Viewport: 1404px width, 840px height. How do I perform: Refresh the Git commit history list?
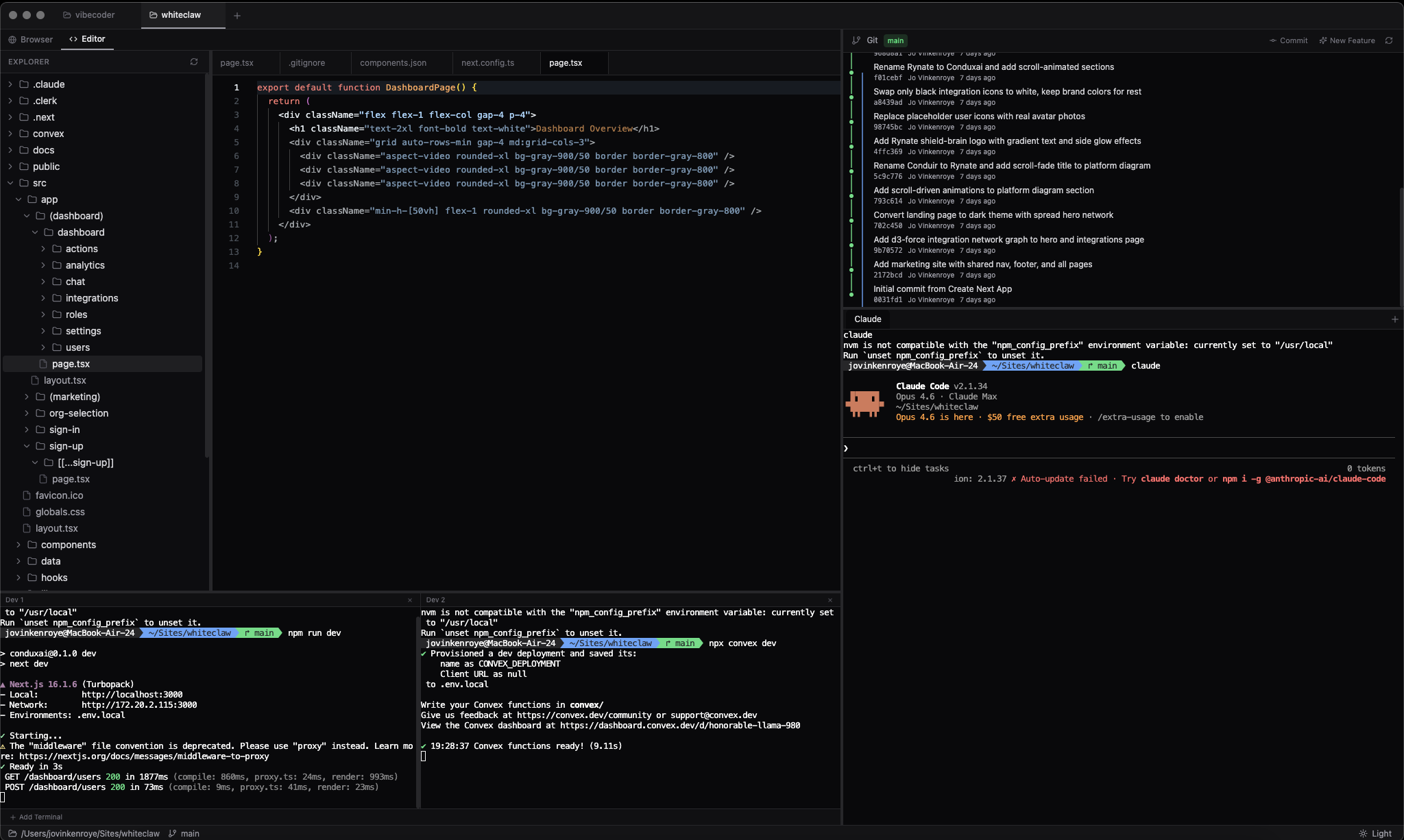coord(1389,40)
